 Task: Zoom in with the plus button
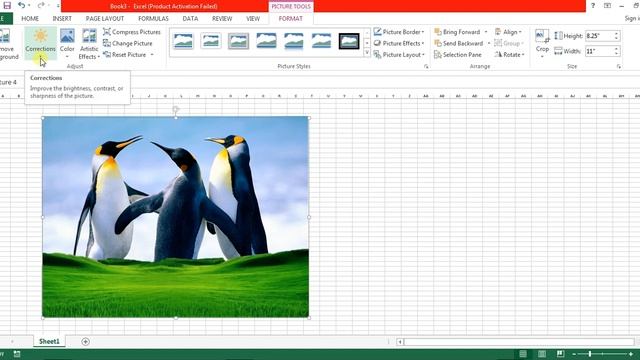click(x=631, y=354)
